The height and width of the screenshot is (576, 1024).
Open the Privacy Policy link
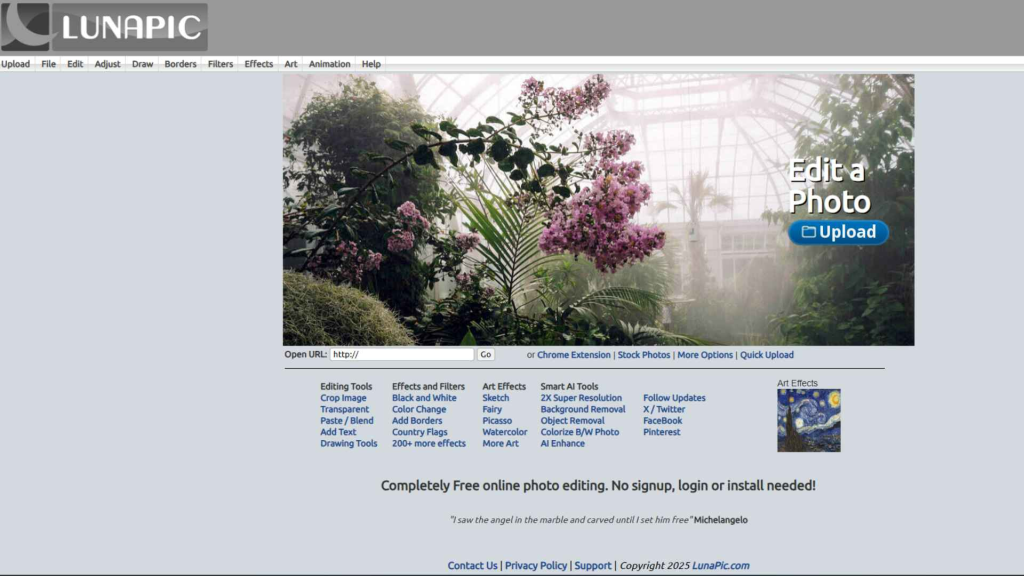coord(535,566)
